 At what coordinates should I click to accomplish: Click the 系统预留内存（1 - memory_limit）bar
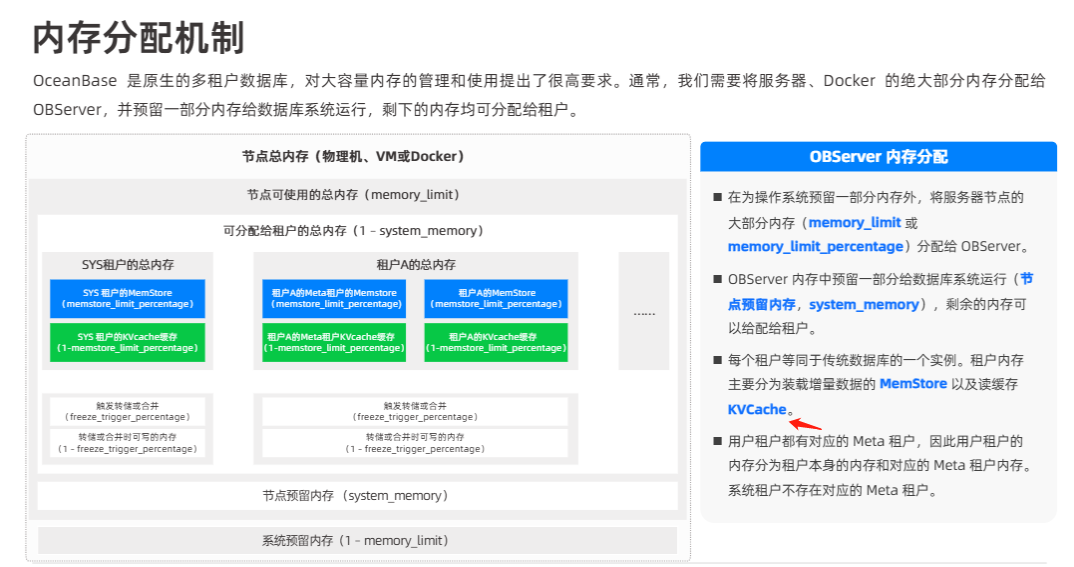pos(358,540)
